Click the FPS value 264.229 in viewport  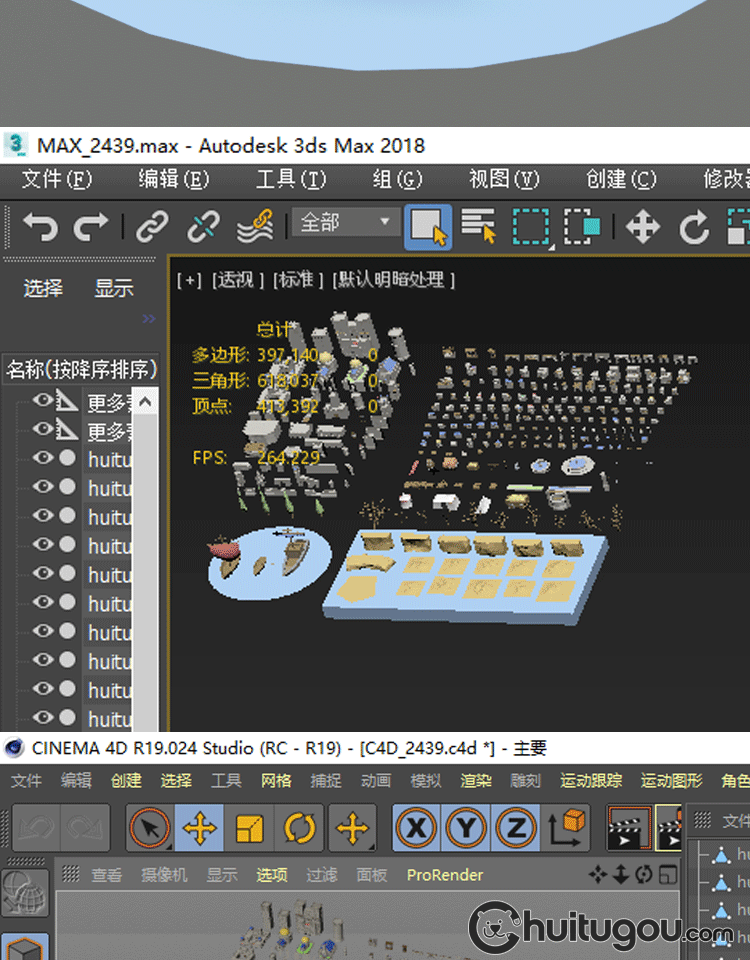[x=288, y=457]
